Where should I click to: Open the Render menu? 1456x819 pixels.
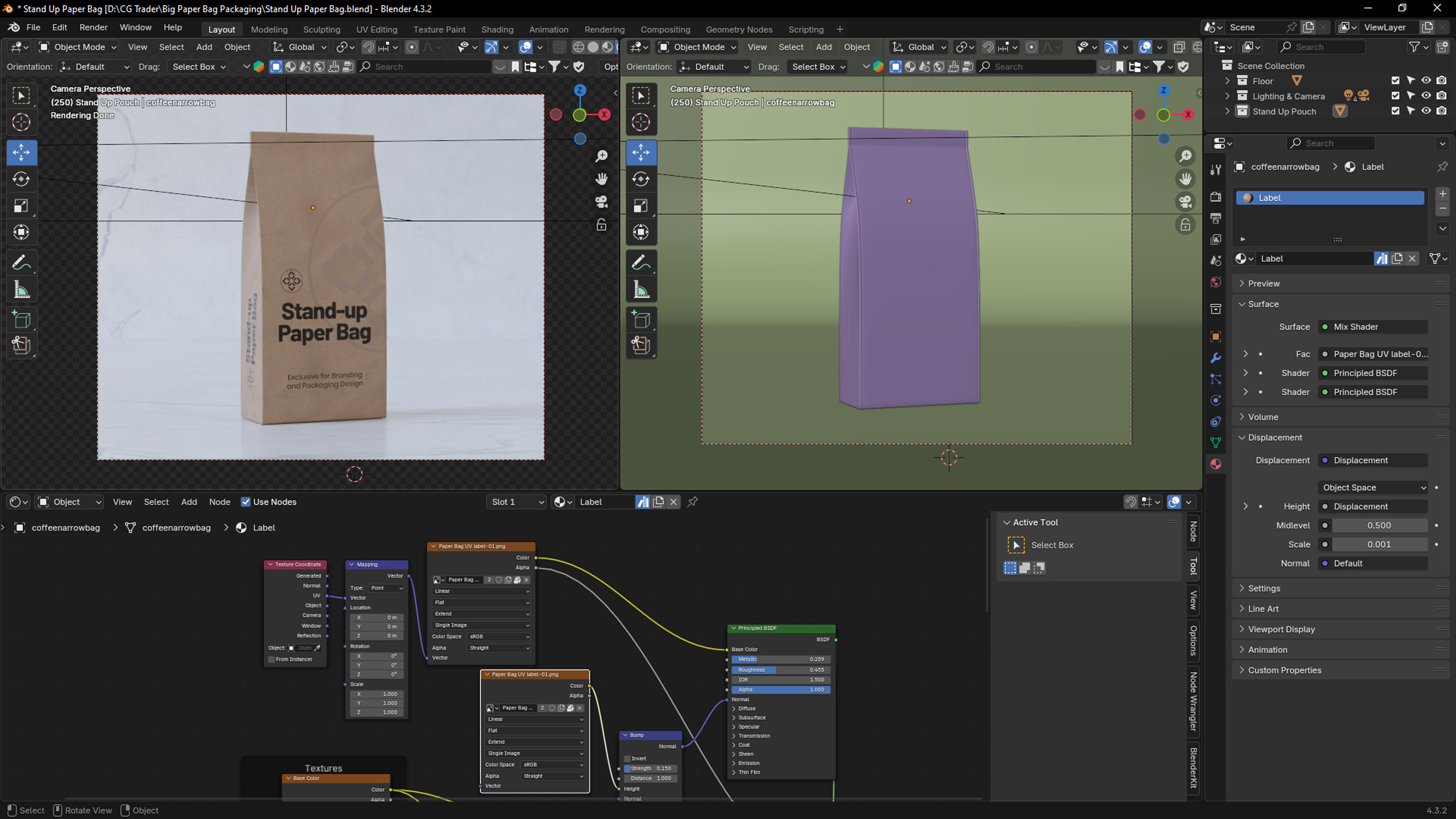[93, 28]
